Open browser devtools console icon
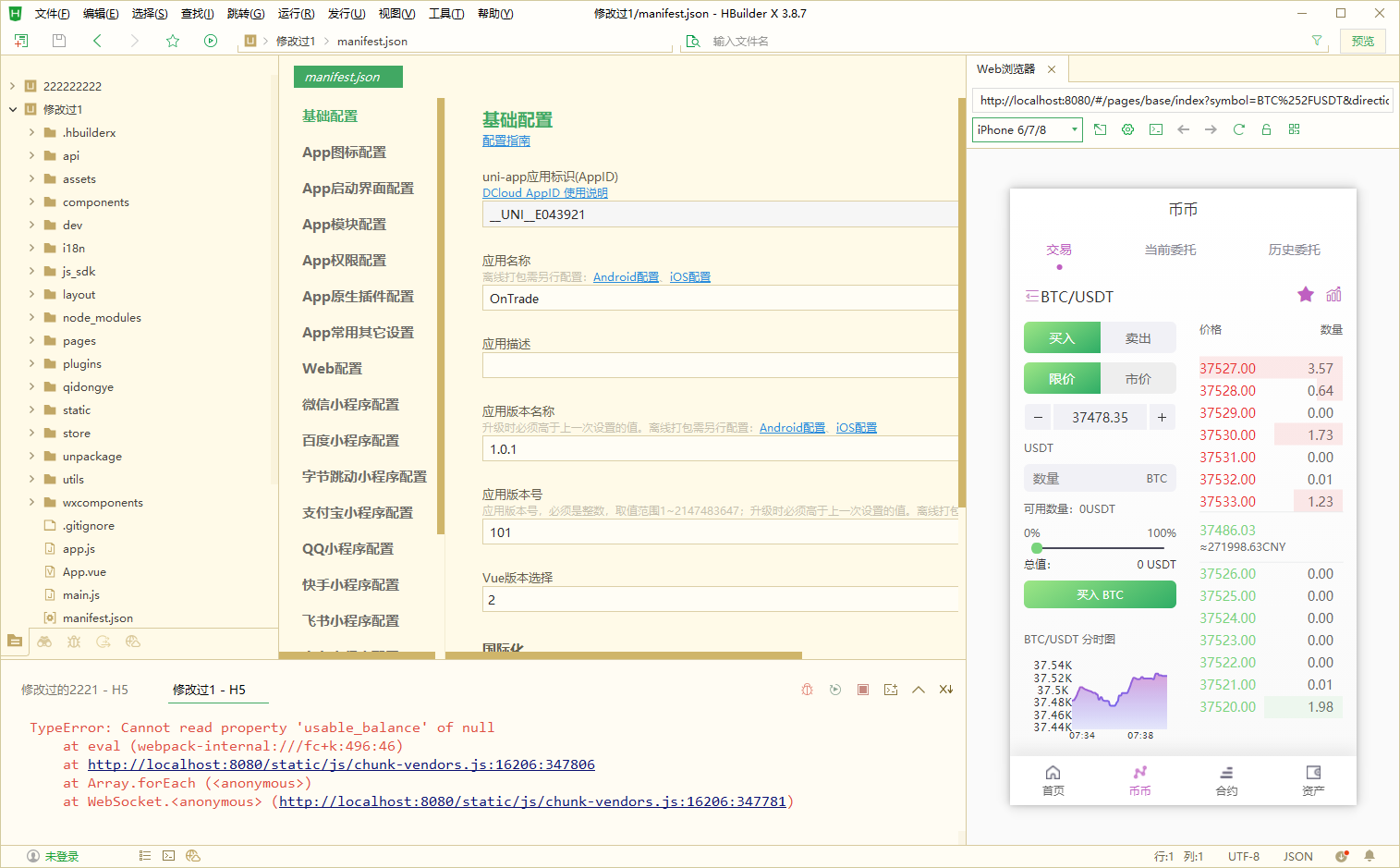Screen dimensions: 1400x868 pos(1155,129)
